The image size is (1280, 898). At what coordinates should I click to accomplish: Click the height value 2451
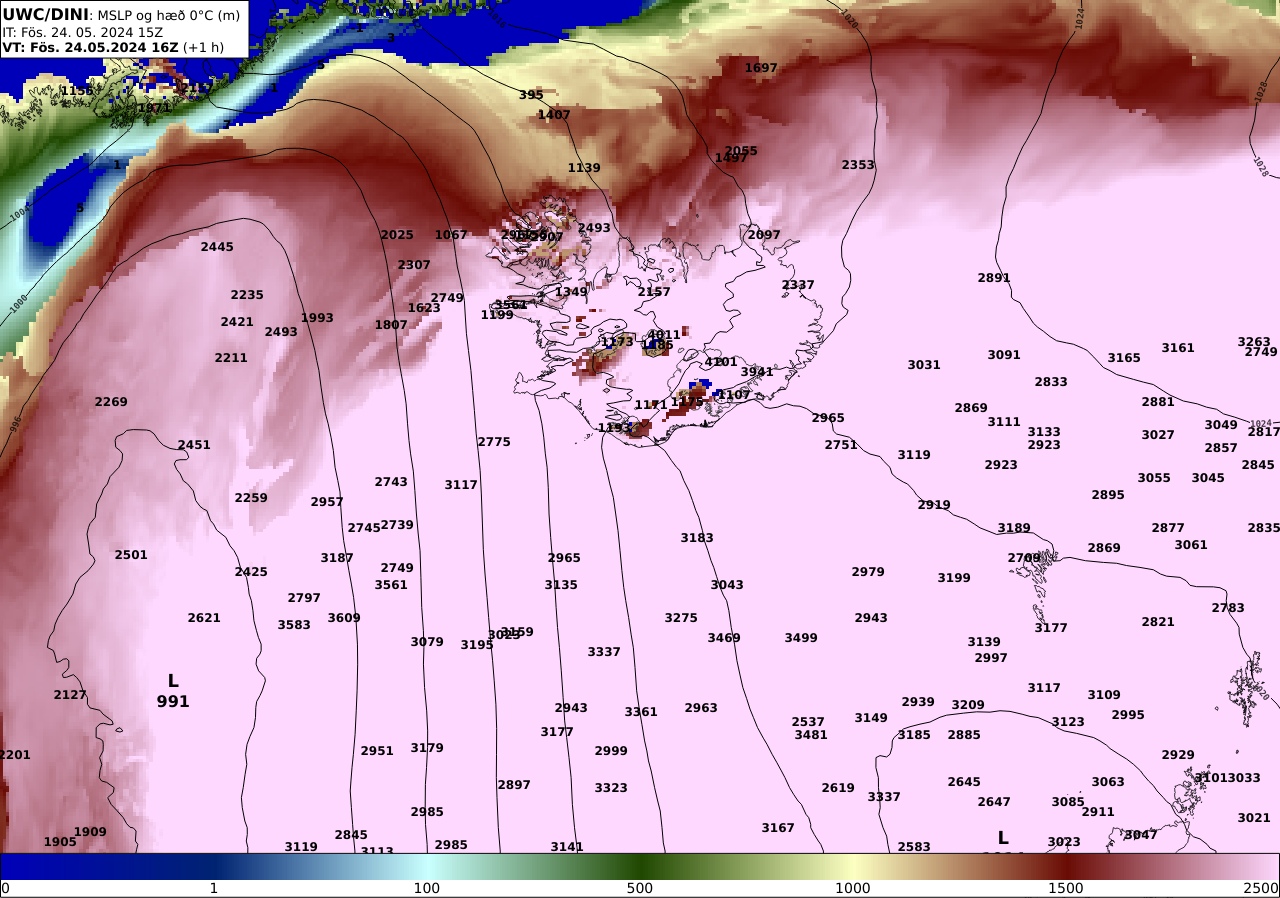194,445
